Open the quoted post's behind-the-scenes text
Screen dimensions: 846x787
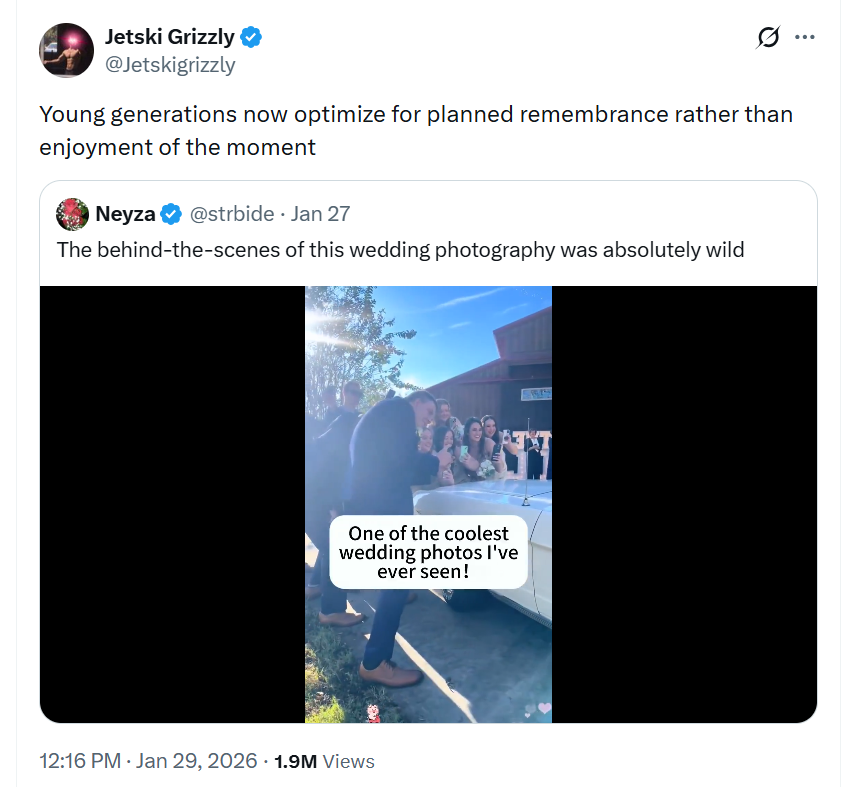400,249
